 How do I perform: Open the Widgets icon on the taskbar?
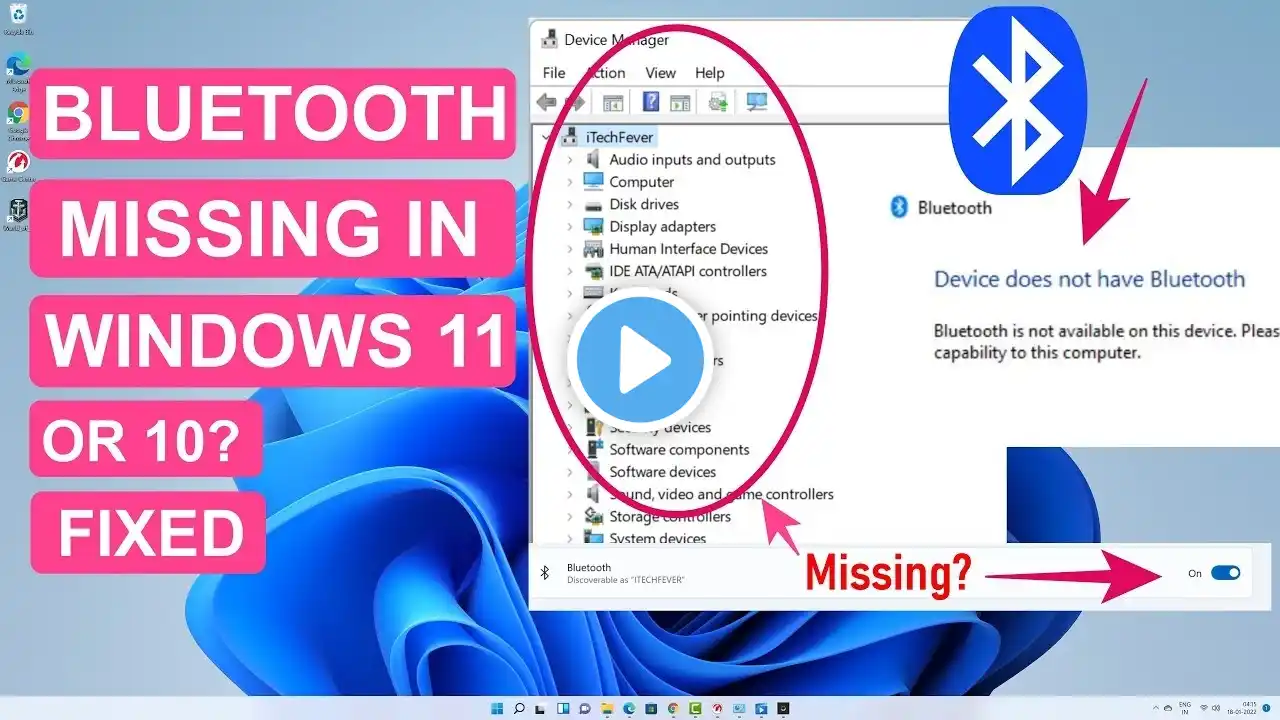563,709
